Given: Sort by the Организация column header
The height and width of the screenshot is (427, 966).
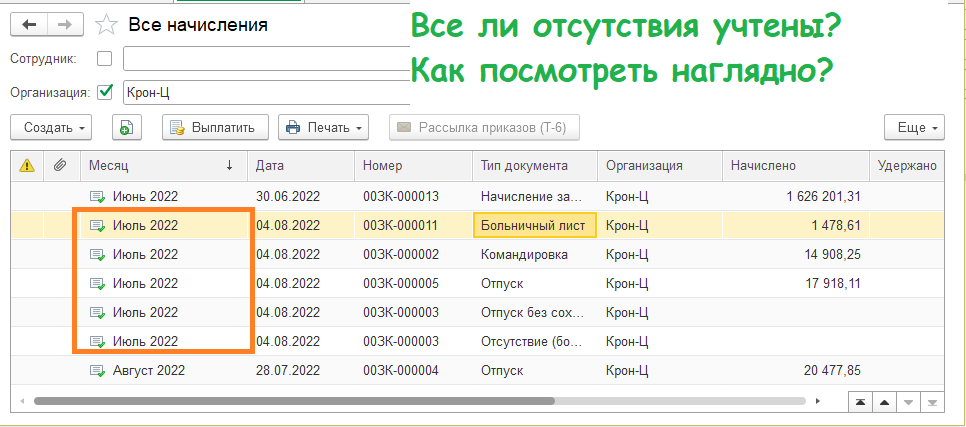Looking at the screenshot, I should point(659,165).
